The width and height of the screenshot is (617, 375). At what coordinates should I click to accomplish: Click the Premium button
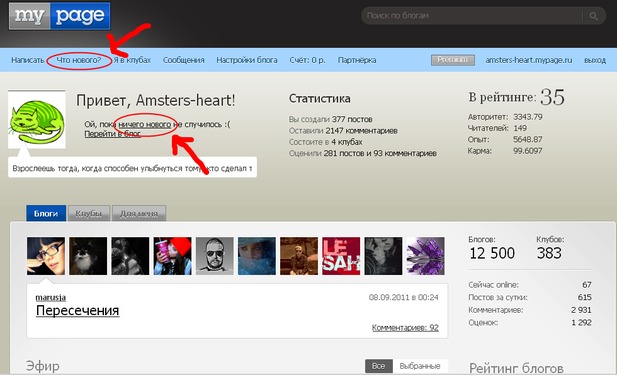pyautogui.click(x=453, y=60)
